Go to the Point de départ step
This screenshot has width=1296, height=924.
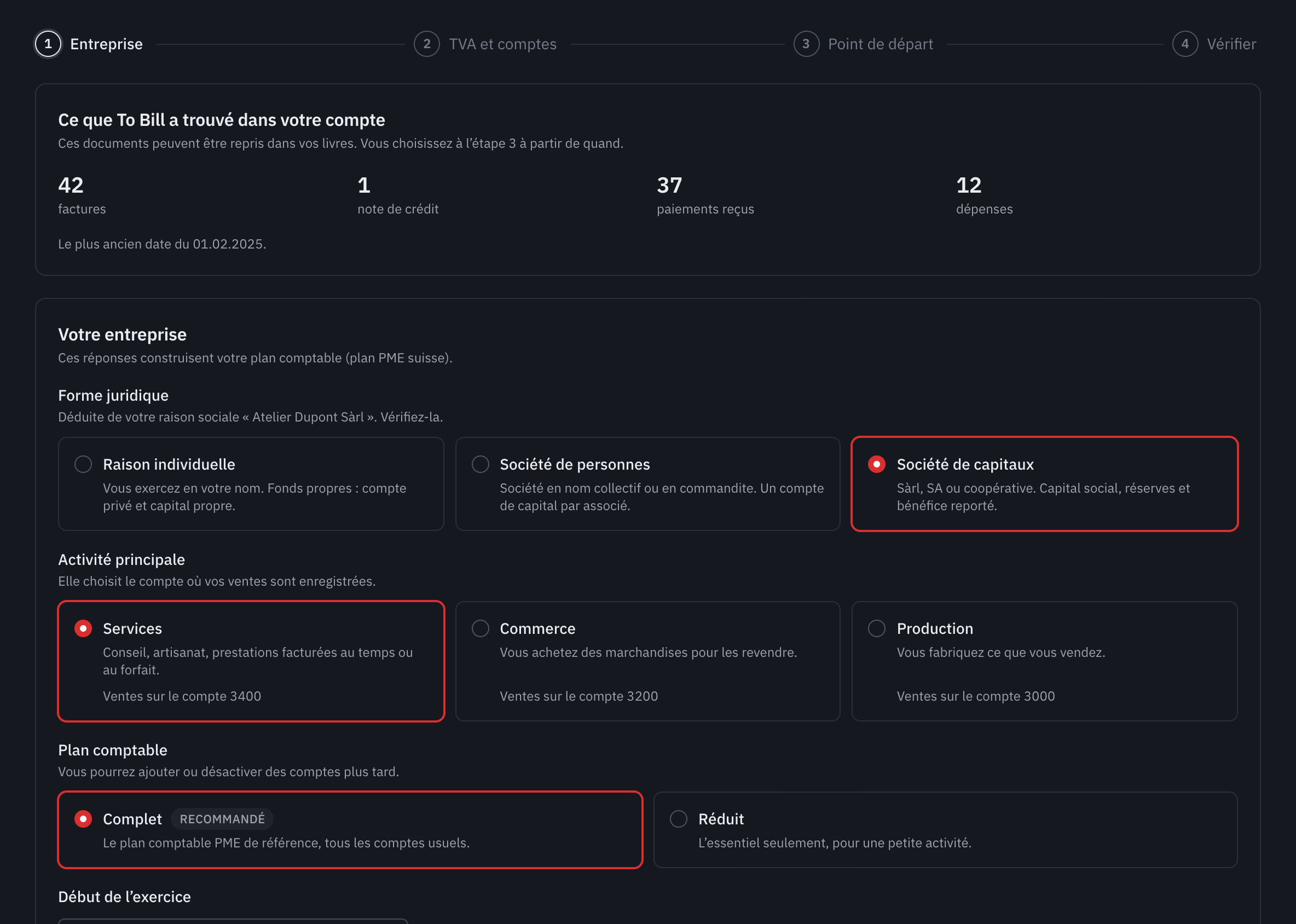coord(880,44)
